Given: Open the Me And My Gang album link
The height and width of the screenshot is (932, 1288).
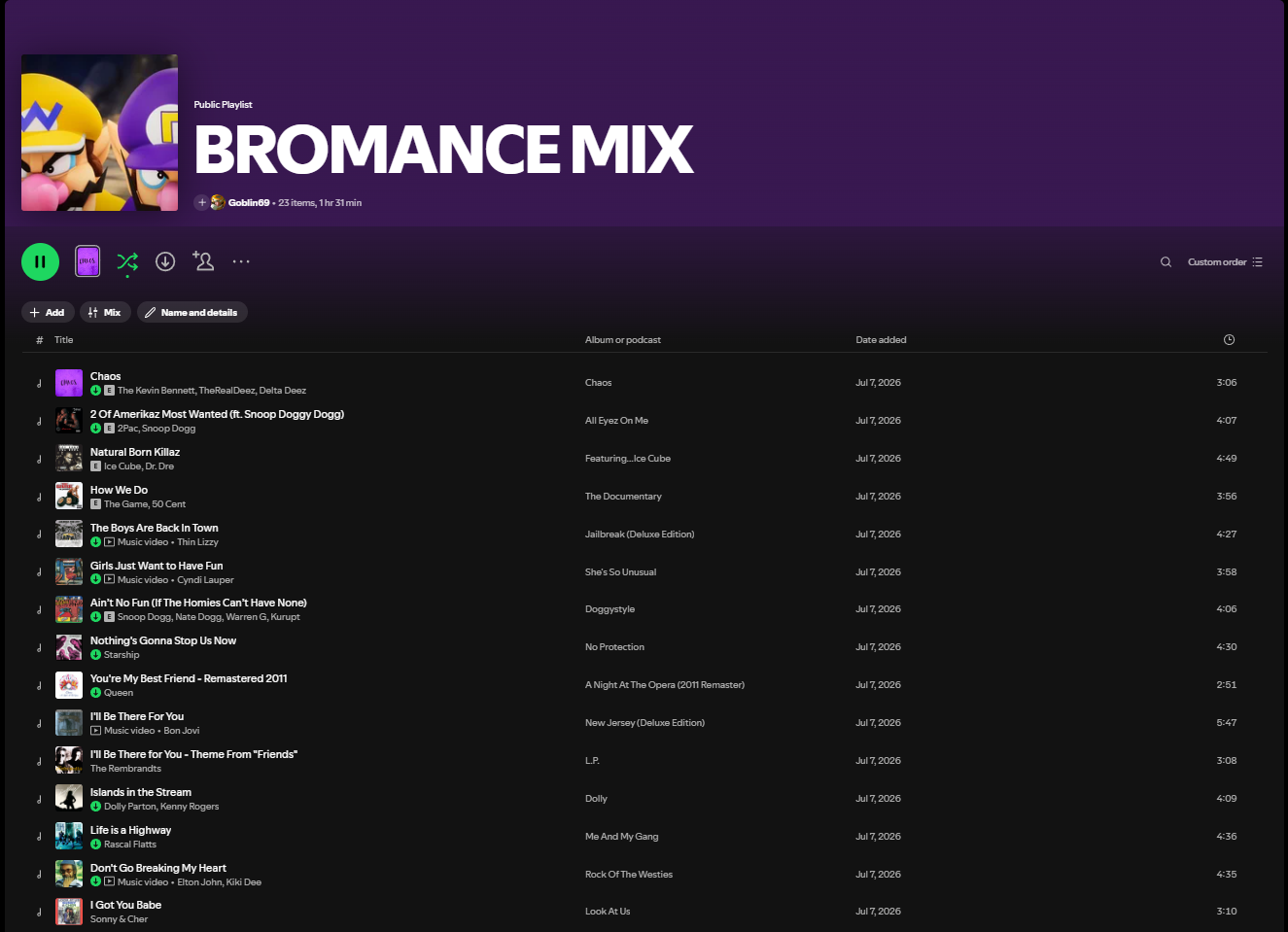Looking at the screenshot, I should click(x=621, y=837).
